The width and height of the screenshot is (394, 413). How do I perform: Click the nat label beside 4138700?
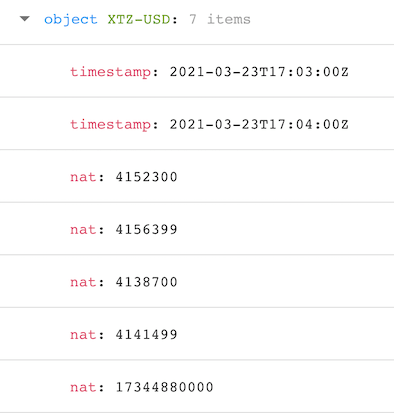click(83, 282)
